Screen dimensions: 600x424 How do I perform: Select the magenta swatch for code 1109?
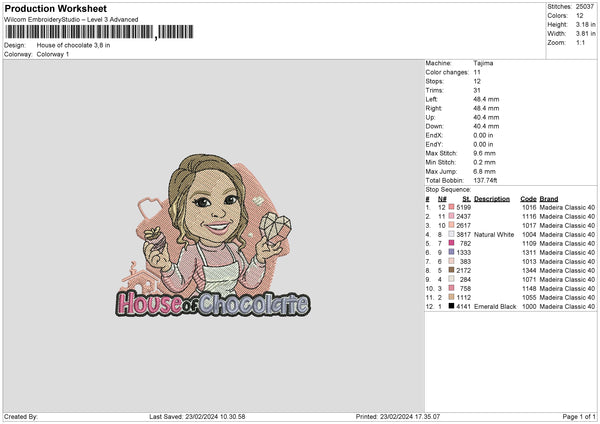tap(451, 243)
